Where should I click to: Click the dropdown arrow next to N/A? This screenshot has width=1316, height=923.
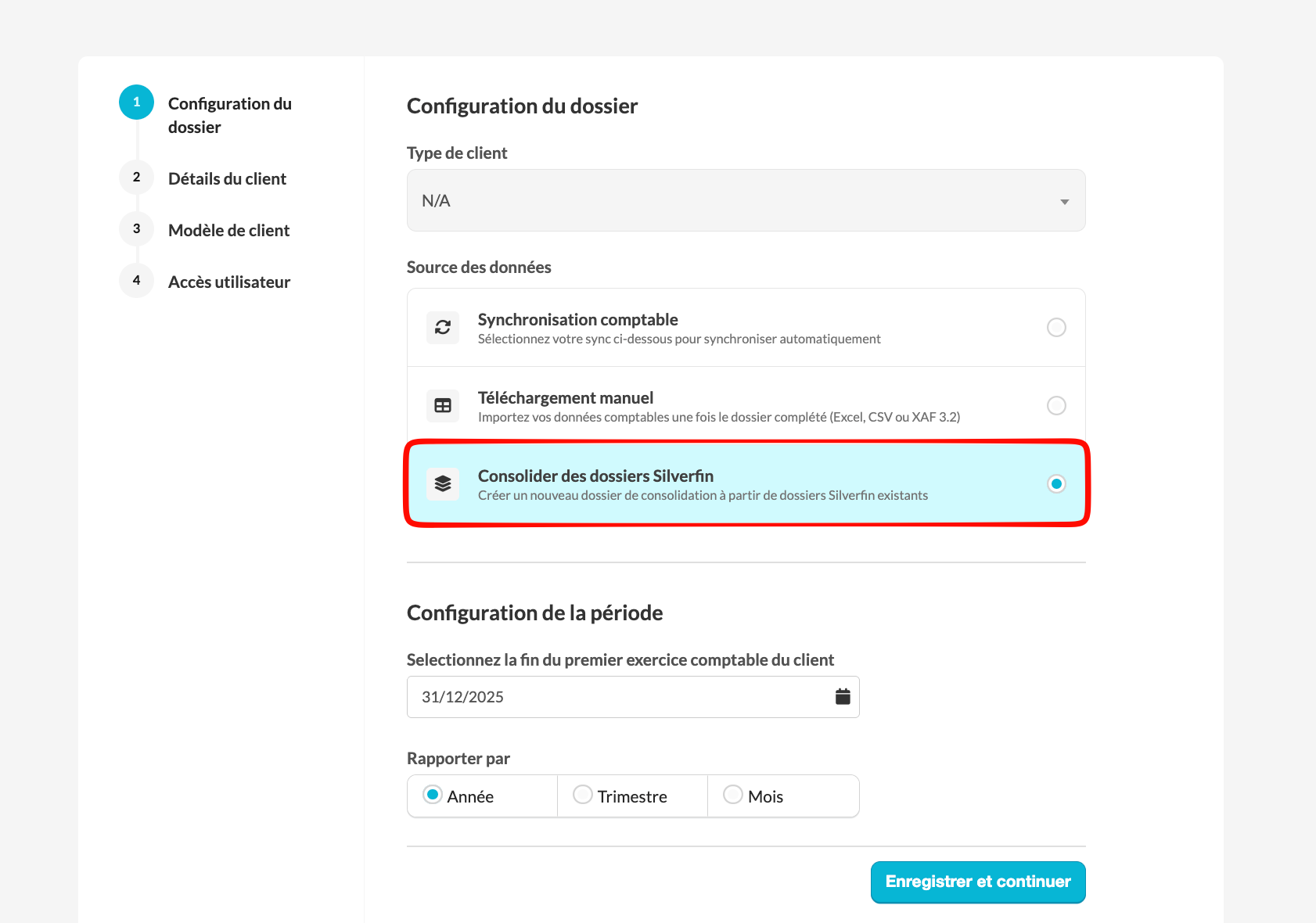point(1064,202)
